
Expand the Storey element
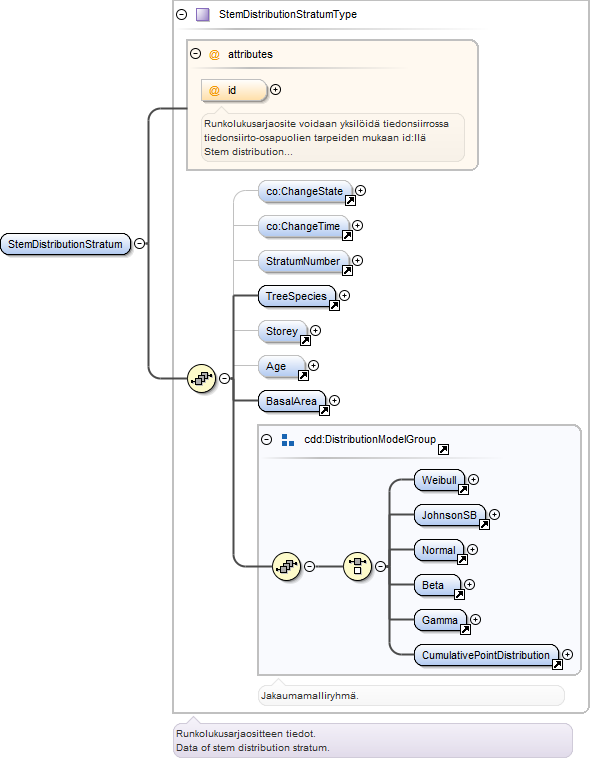click(x=315, y=331)
